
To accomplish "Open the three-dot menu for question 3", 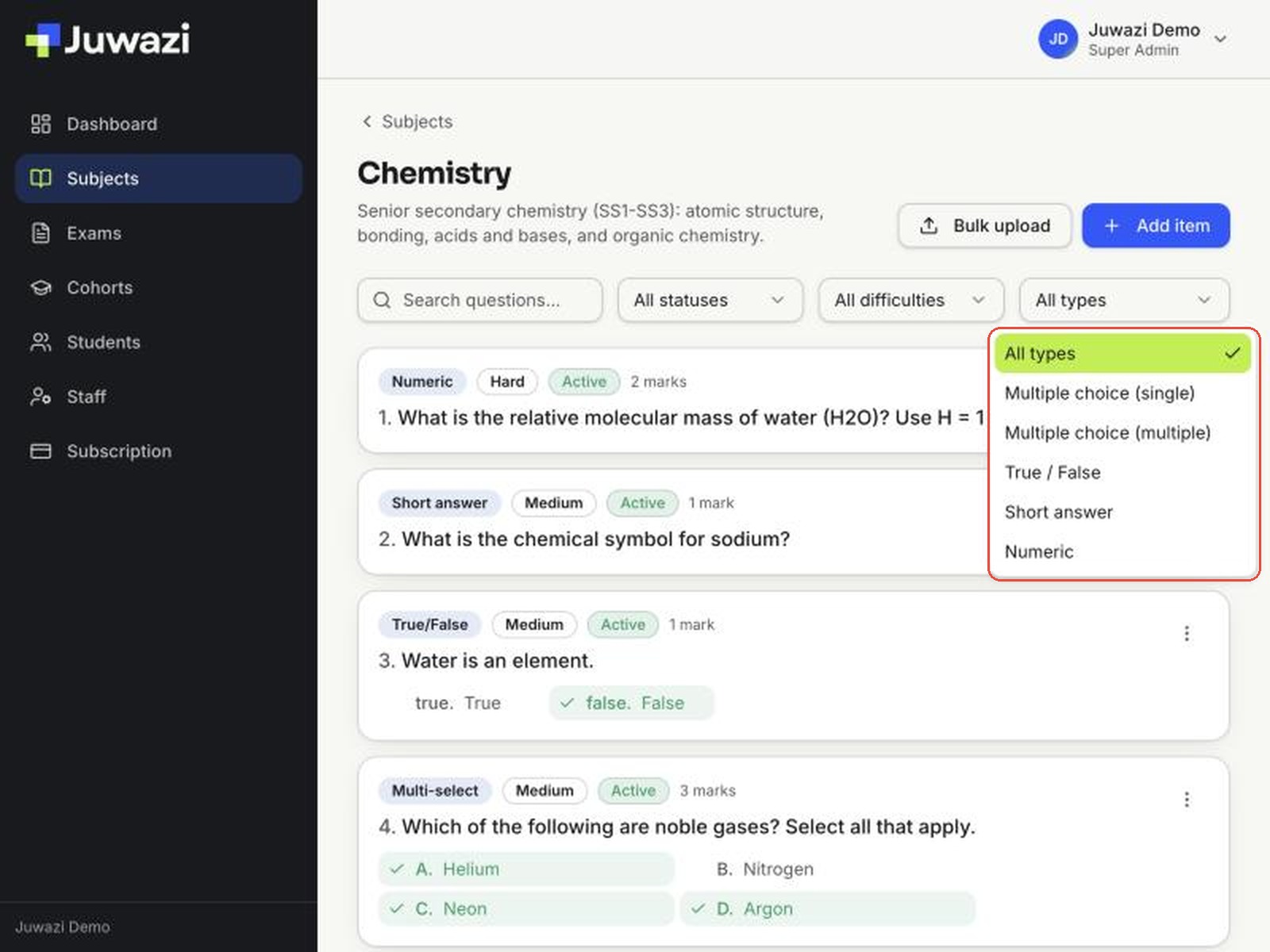I will (1187, 633).
